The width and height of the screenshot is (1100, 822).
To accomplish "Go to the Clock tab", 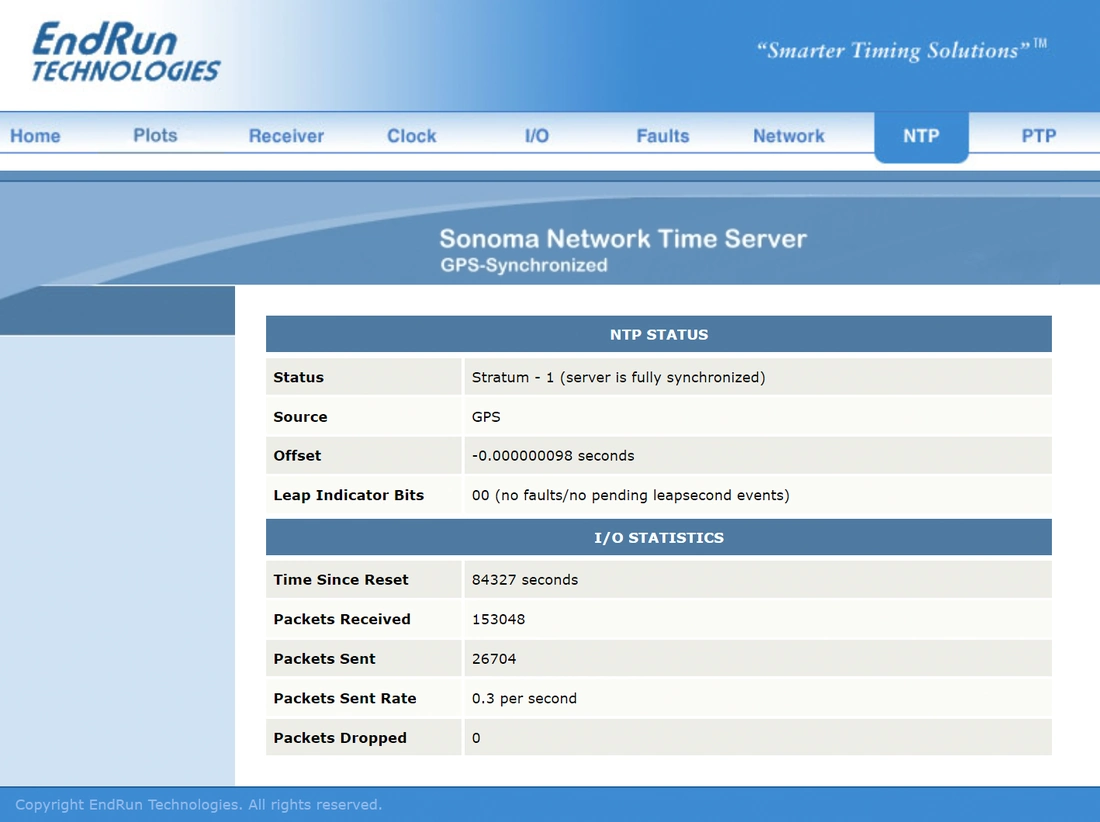I will pos(412,136).
